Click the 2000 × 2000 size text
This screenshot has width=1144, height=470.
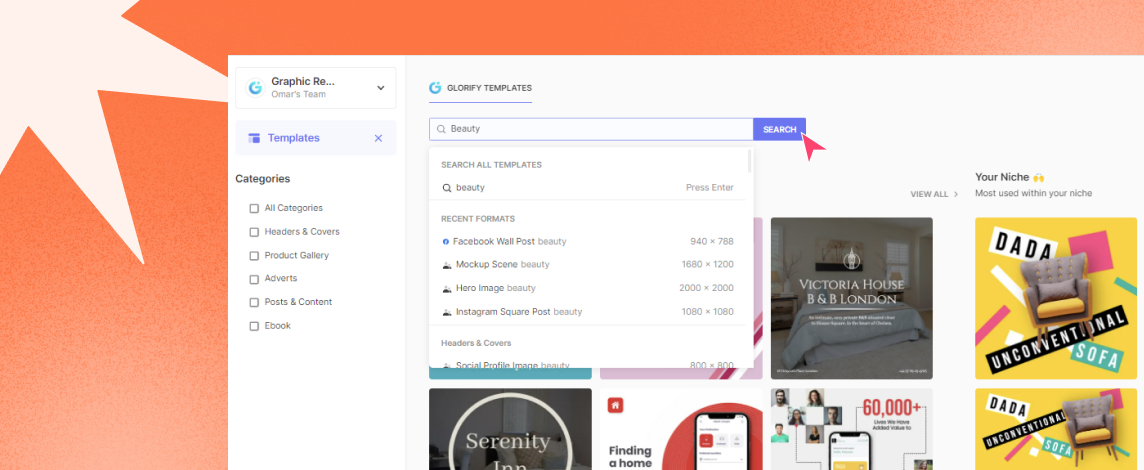click(706, 288)
